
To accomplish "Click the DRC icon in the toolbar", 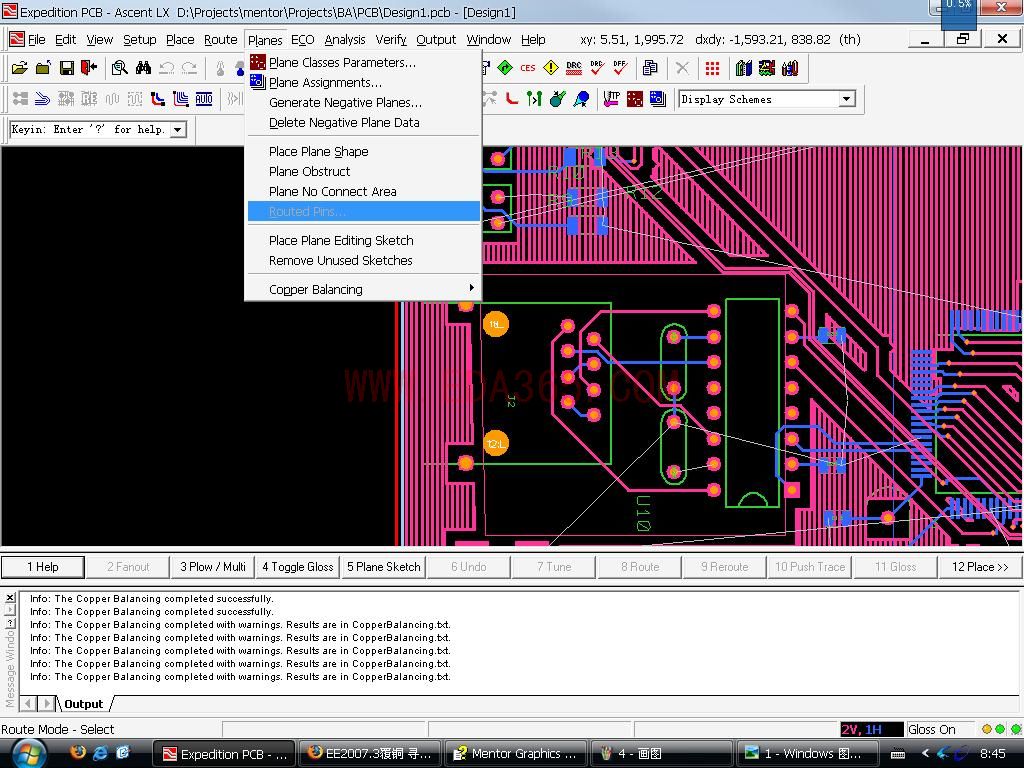I will tap(573, 68).
